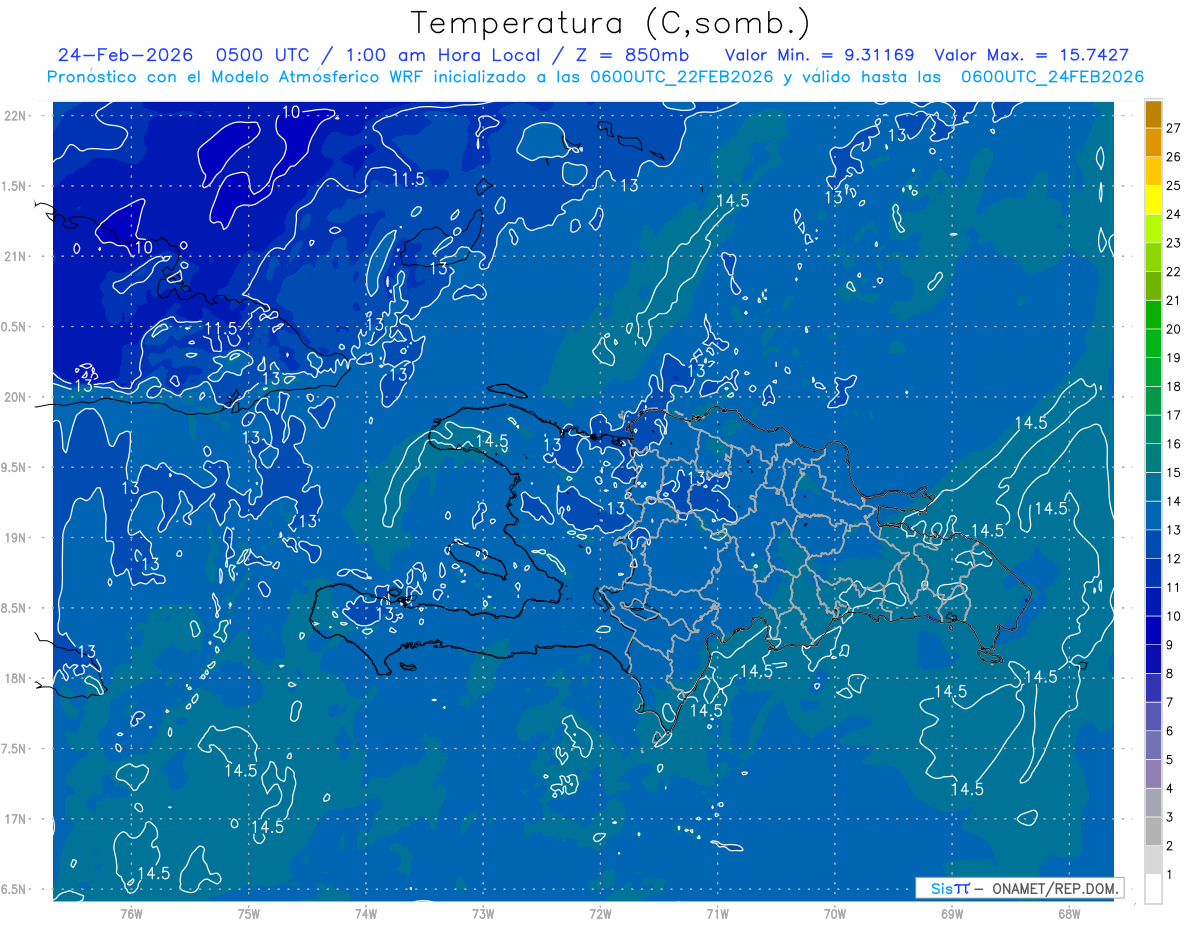Click the 18N latitude axis label
Viewport: 1200px width, 927px height.
click(15, 678)
